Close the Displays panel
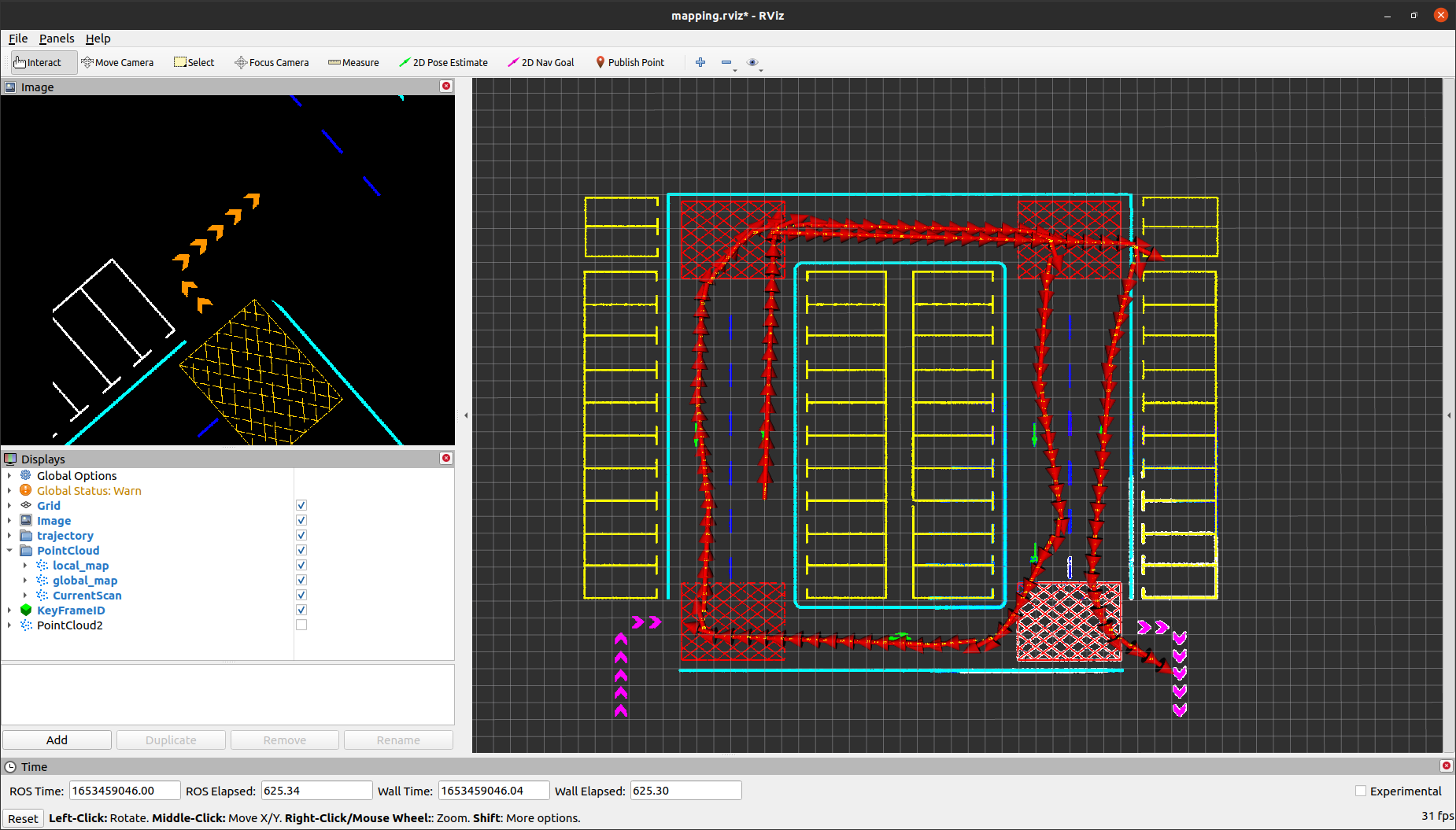1456x830 pixels. coord(446,458)
